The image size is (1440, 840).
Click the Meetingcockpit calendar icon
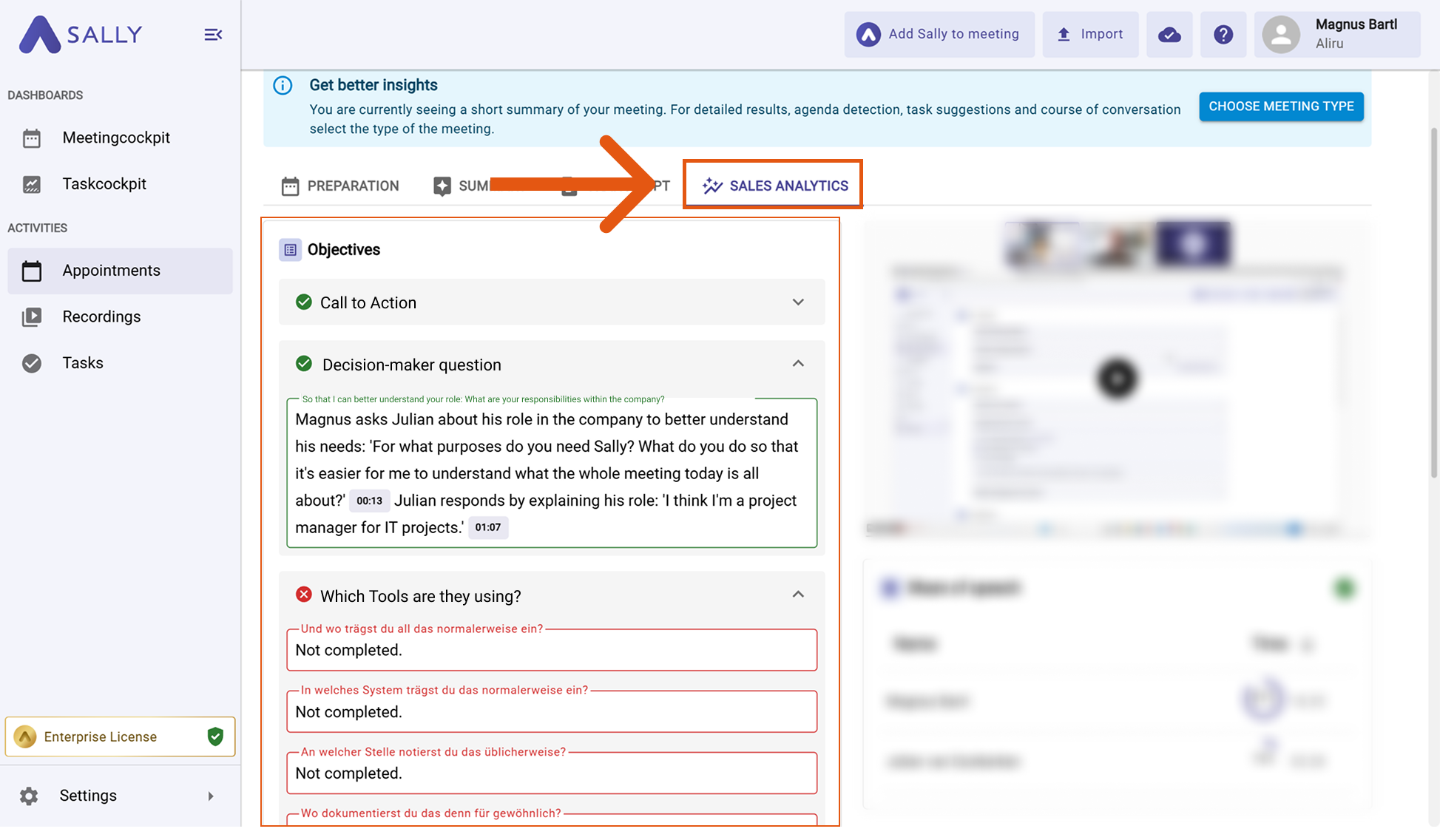coord(32,138)
